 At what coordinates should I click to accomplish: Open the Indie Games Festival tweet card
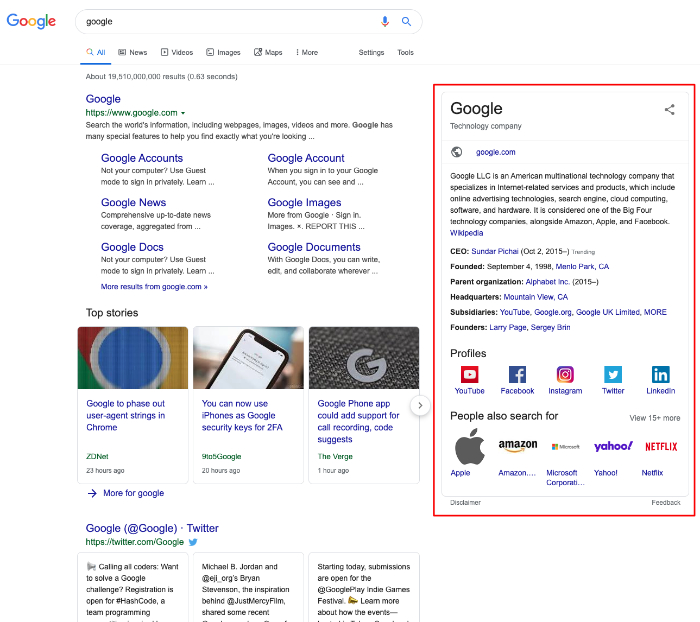[x=364, y=587]
